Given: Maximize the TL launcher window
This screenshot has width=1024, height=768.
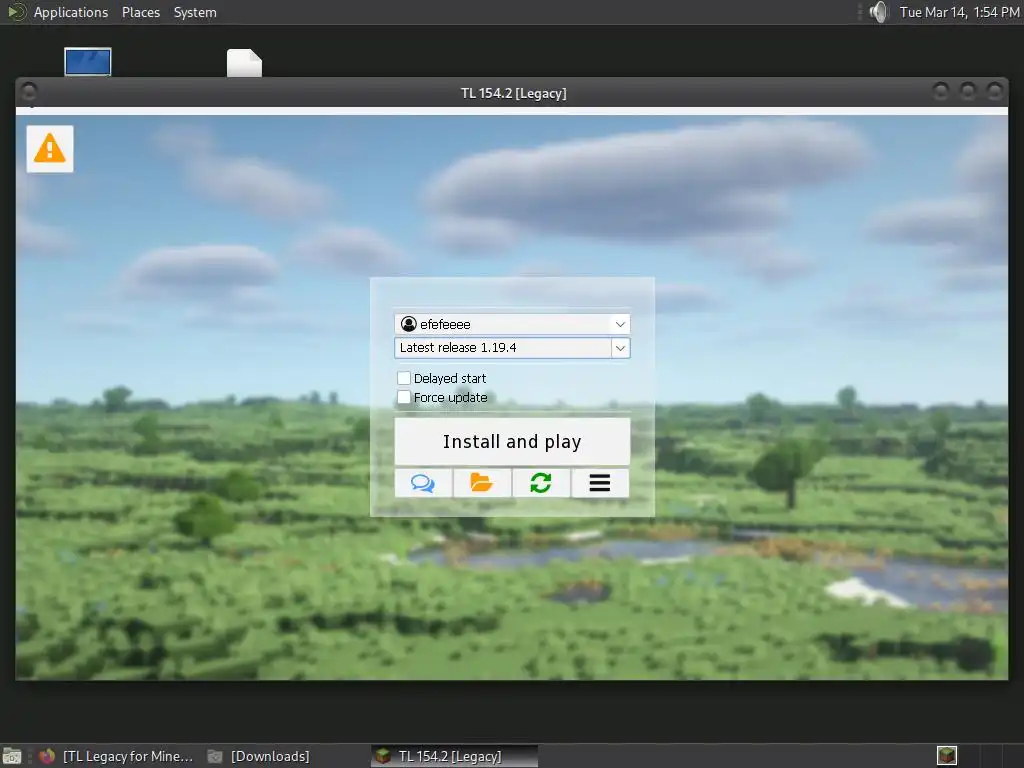Looking at the screenshot, I should click(x=968, y=91).
